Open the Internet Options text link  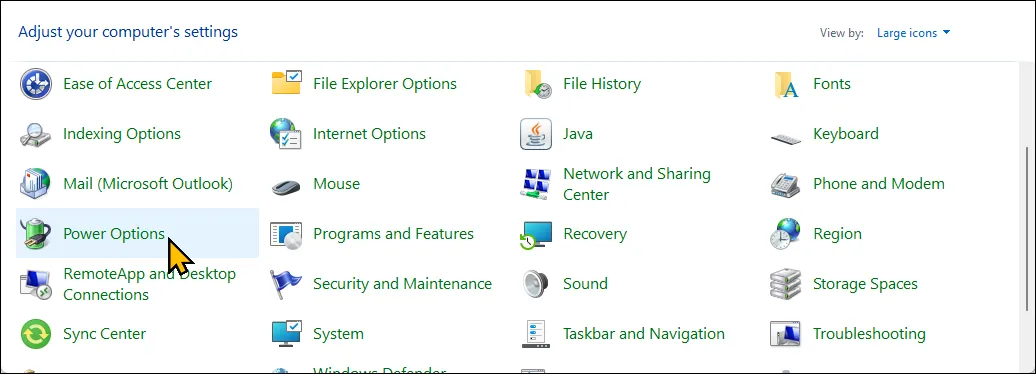(x=369, y=134)
